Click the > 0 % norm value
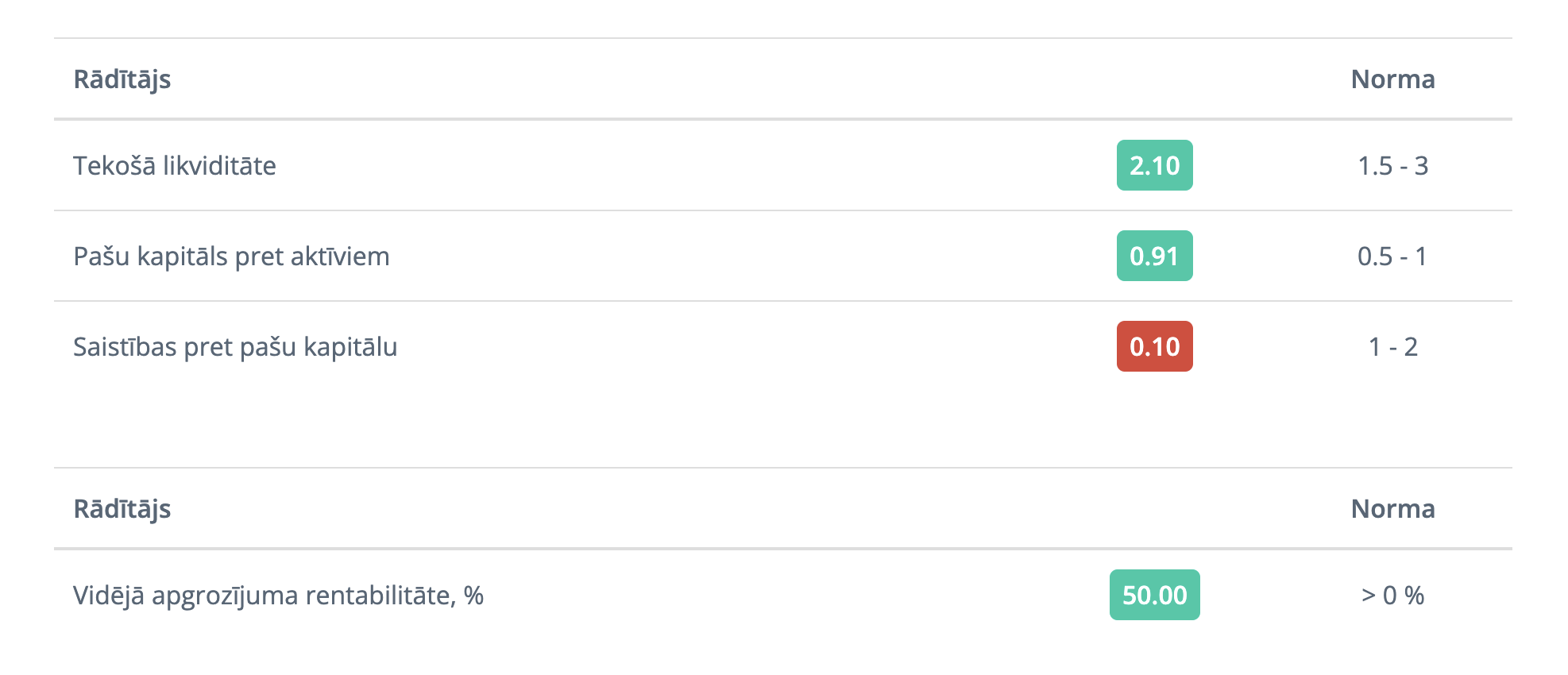 tap(1392, 595)
